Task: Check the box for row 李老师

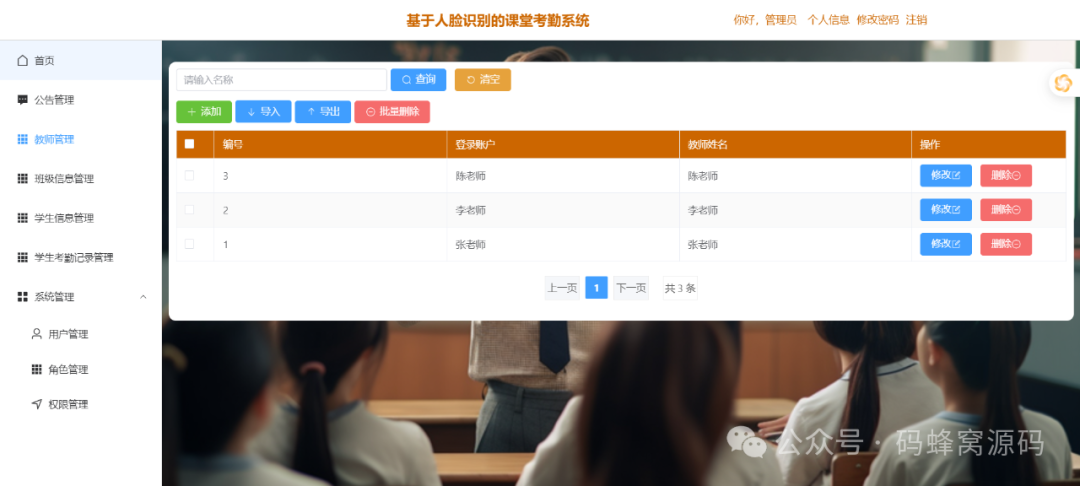Action: point(189,209)
